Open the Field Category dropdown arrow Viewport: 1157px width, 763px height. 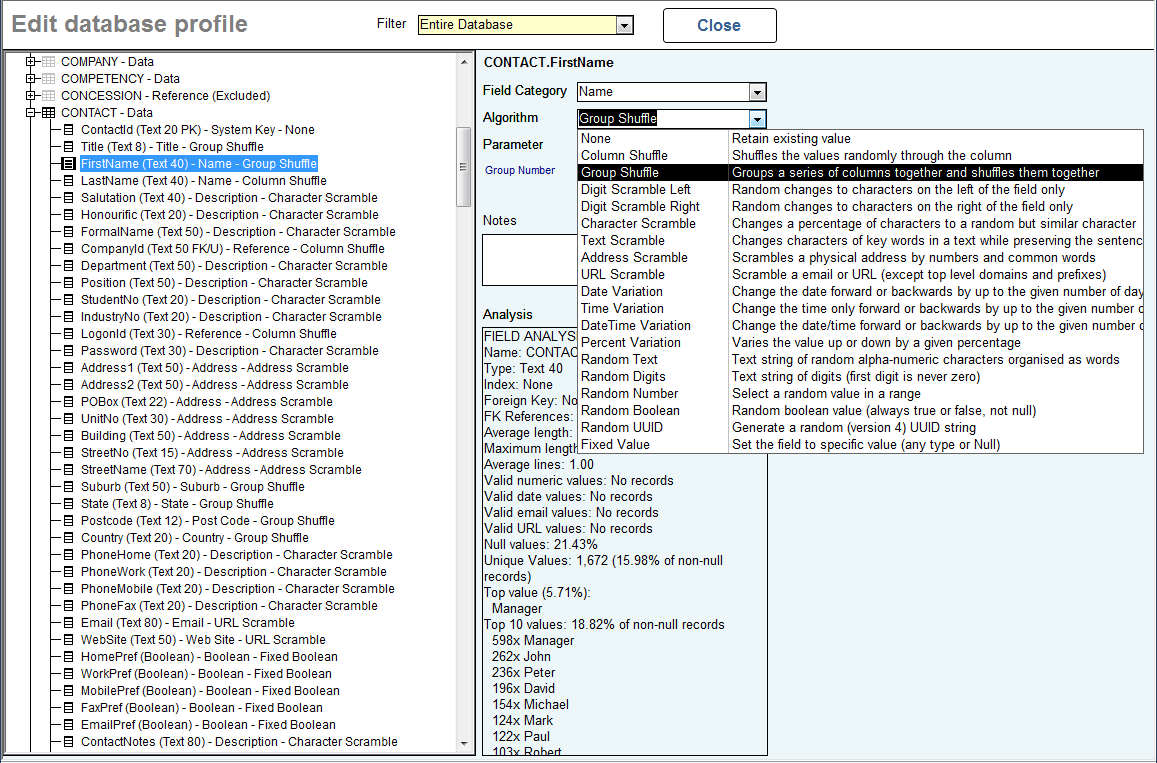click(757, 92)
